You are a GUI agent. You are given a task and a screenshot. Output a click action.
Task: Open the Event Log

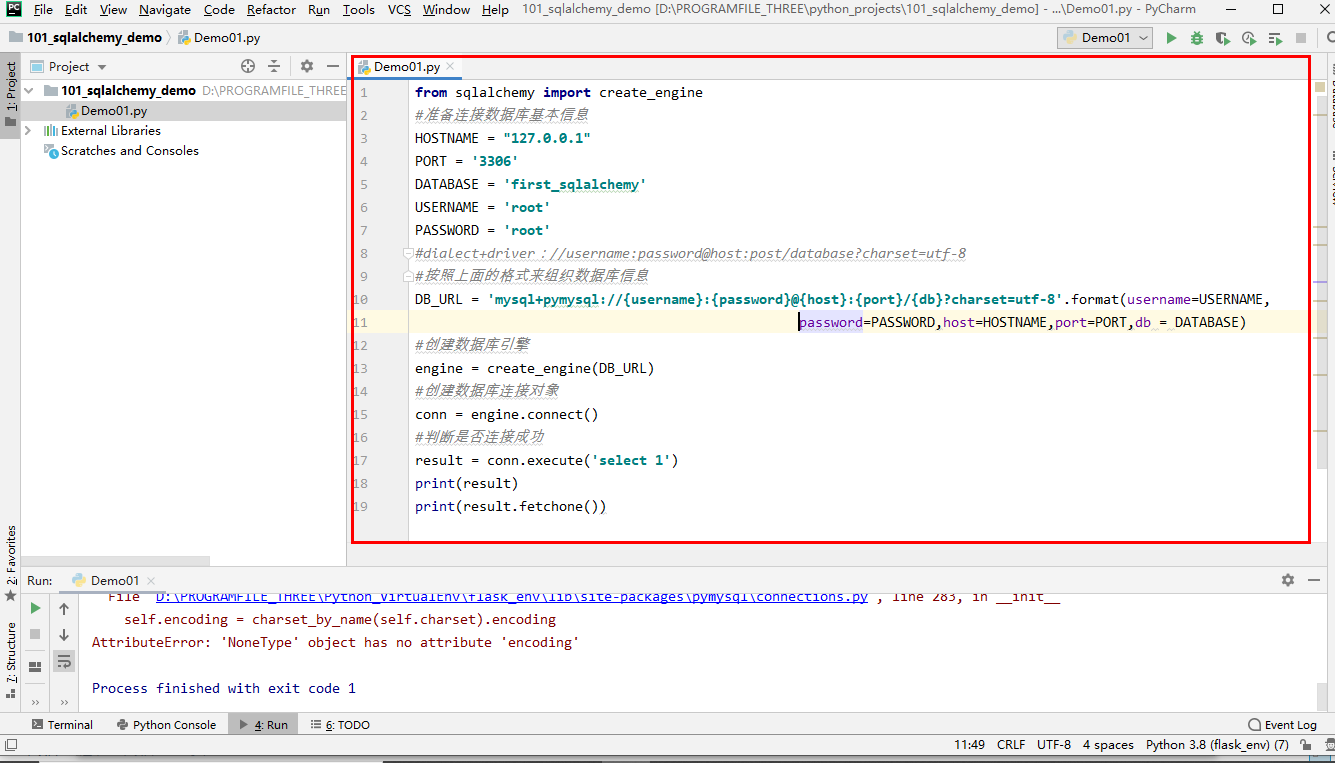pos(1282,725)
